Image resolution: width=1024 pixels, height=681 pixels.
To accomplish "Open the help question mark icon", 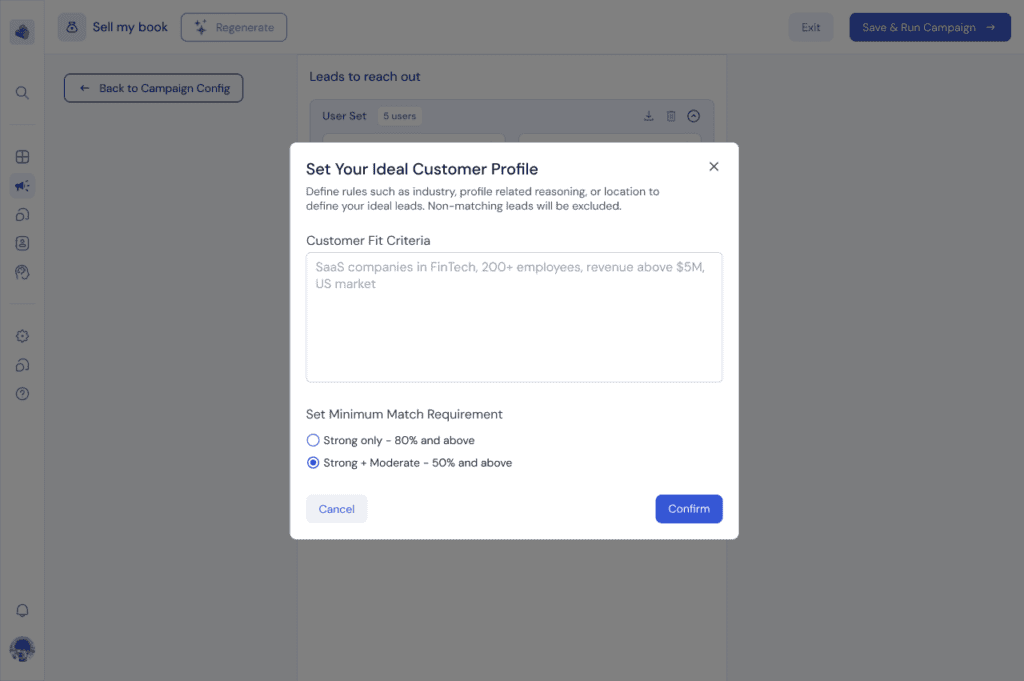I will tap(22, 394).
